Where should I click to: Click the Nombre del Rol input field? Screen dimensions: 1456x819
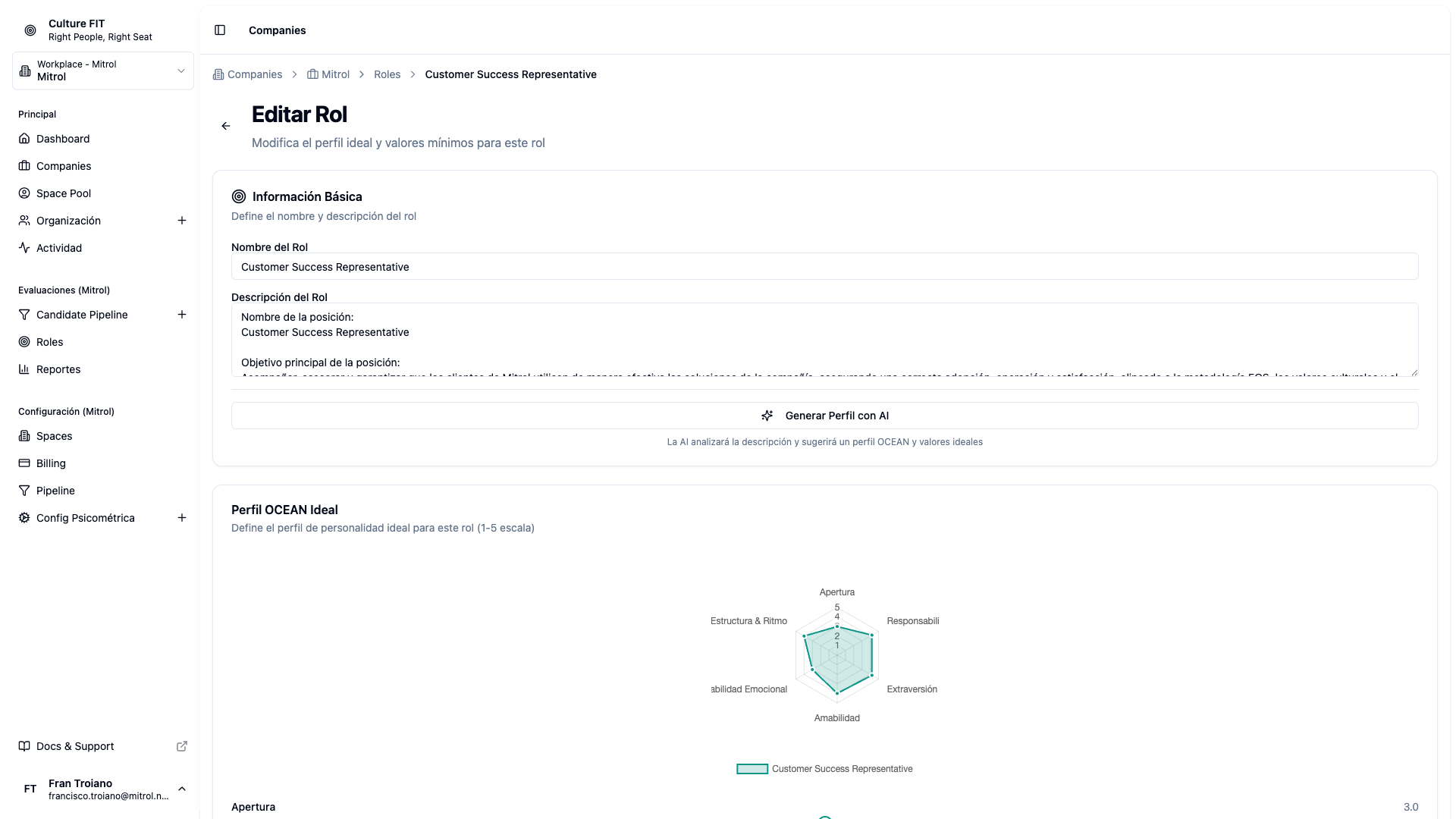click(824, 267)
